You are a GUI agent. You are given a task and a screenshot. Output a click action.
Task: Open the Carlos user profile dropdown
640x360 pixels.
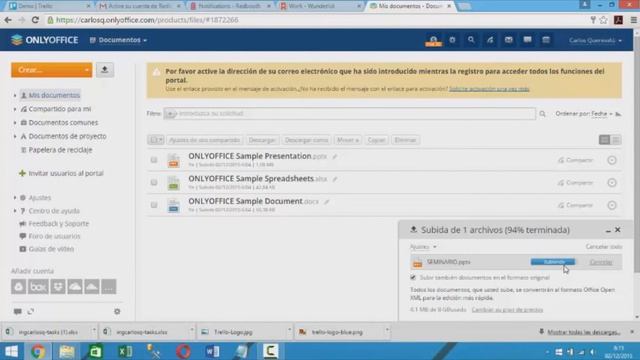pos(595,40)
